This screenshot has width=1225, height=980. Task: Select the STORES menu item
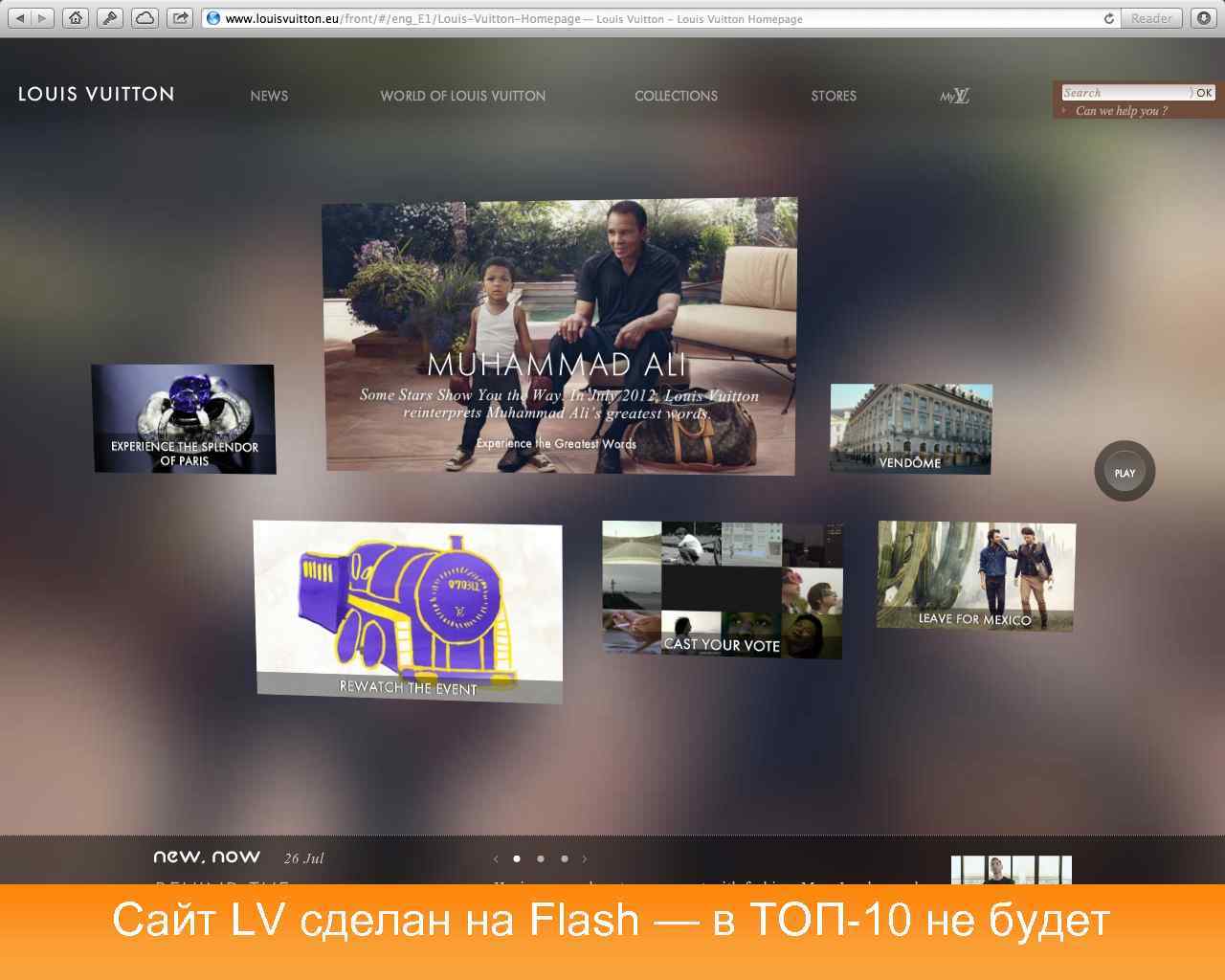[x=833, y=96]
